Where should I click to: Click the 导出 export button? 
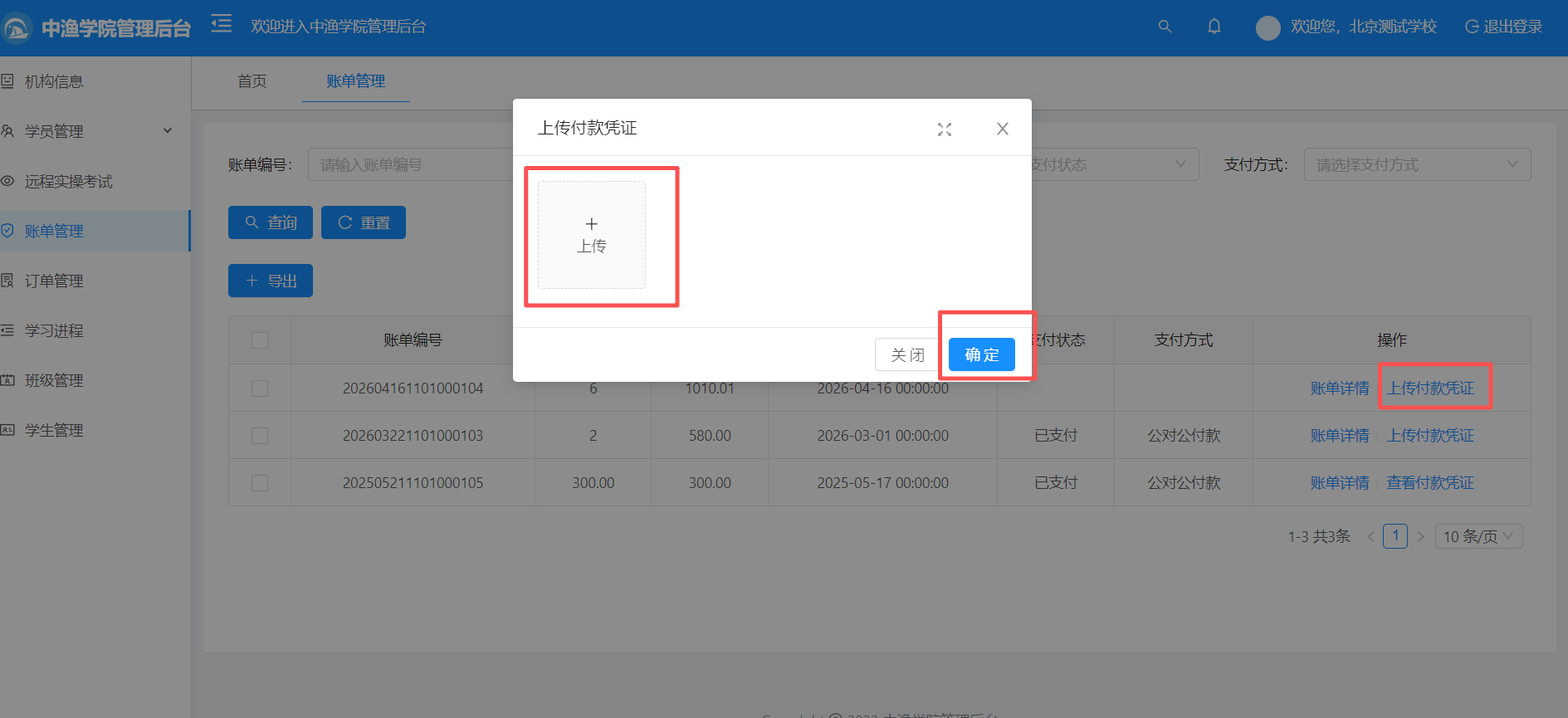point(271,281)
